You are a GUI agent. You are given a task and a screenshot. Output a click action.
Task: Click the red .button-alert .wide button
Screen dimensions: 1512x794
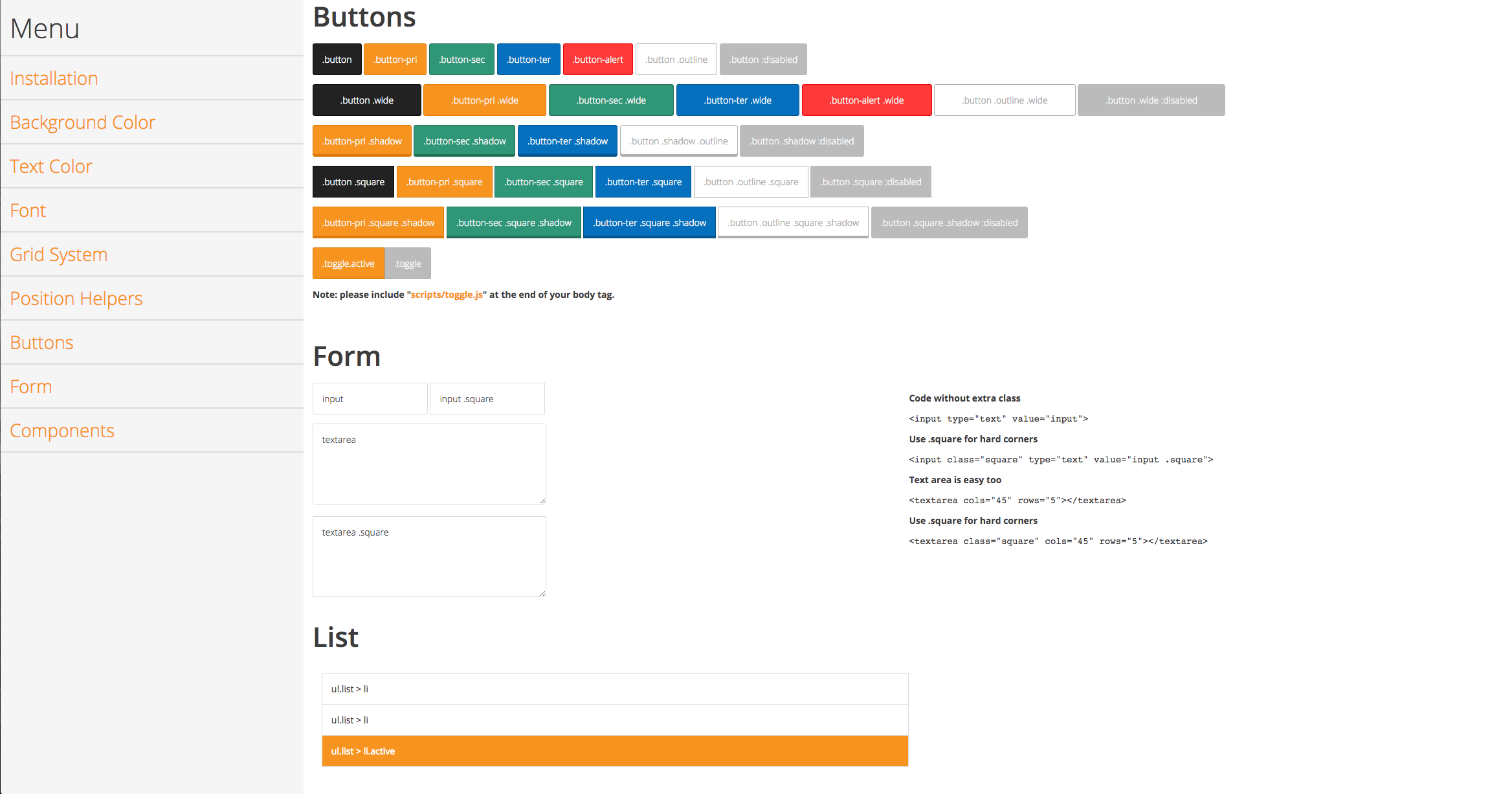click(866, 100)
